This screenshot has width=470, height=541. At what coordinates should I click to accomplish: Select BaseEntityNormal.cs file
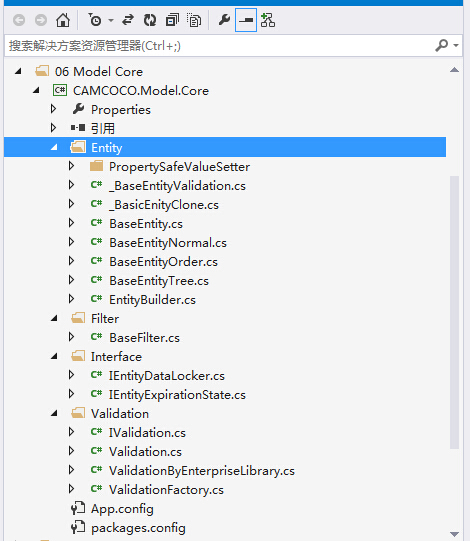(168, 243)
